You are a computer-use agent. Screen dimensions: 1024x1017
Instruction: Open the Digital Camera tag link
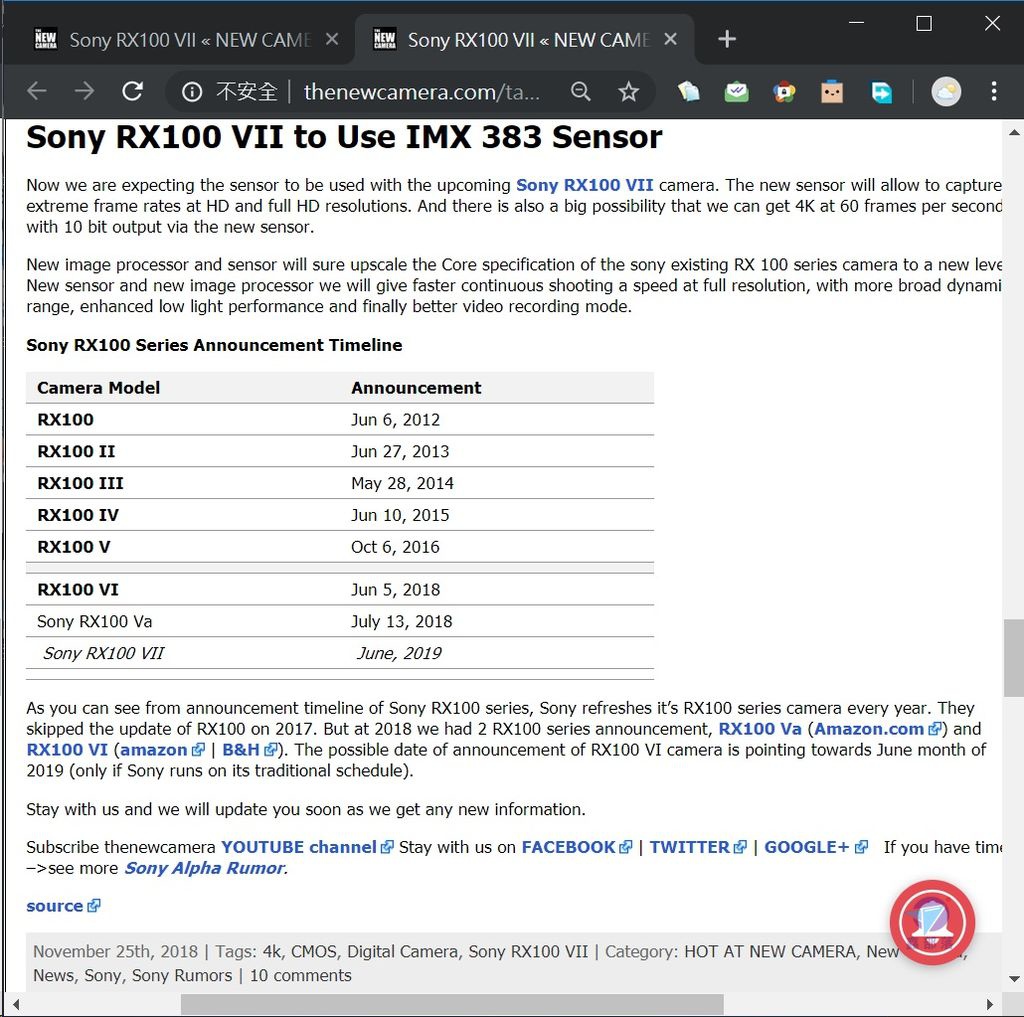click(402, 952)
